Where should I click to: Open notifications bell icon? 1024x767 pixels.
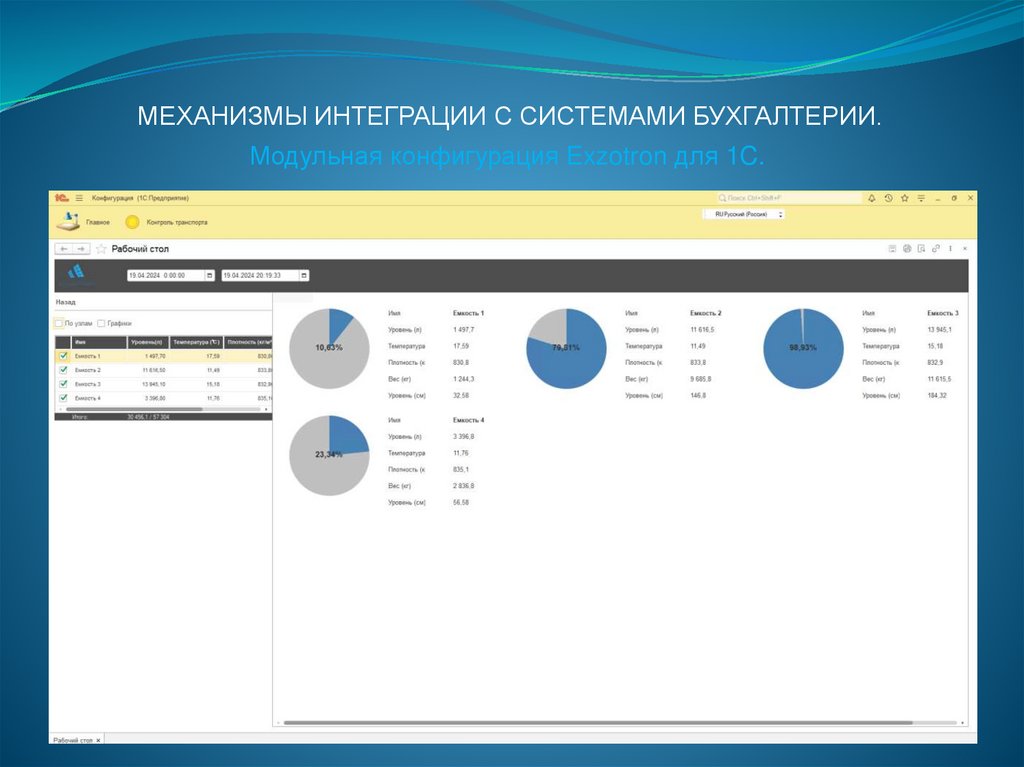(x=871, y=198)
